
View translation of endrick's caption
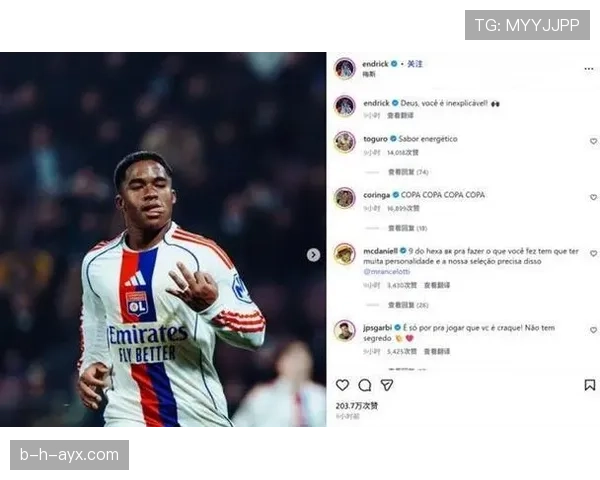[400, 115]
